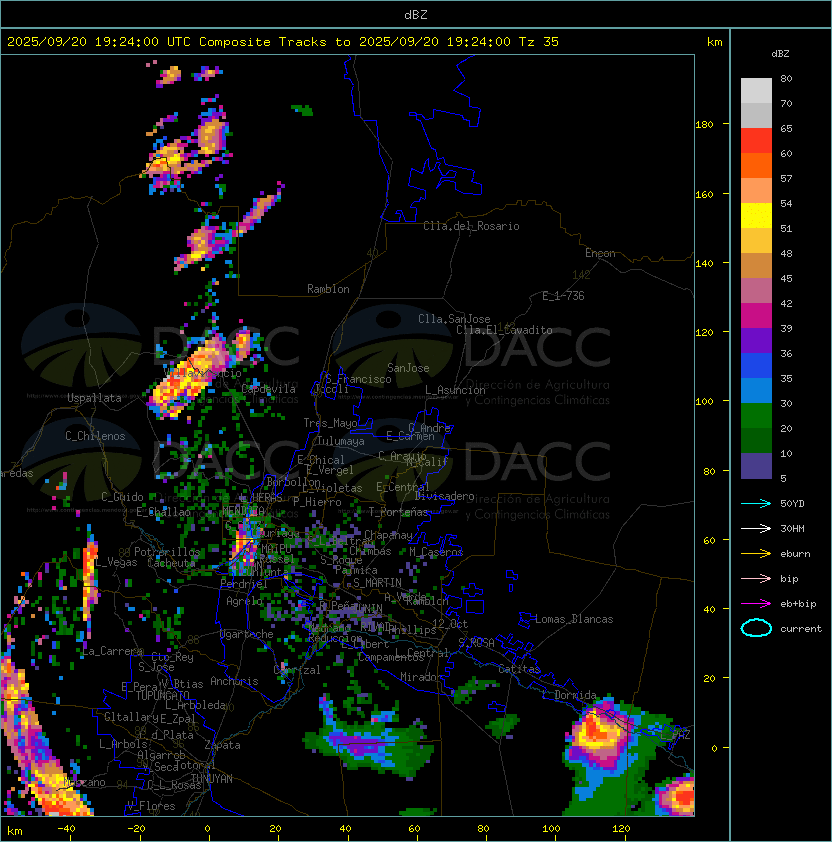This screenshot has height=842, width=832.
Task: Select the light grey top swatch in dBZ scale
Action: (756, 91)
